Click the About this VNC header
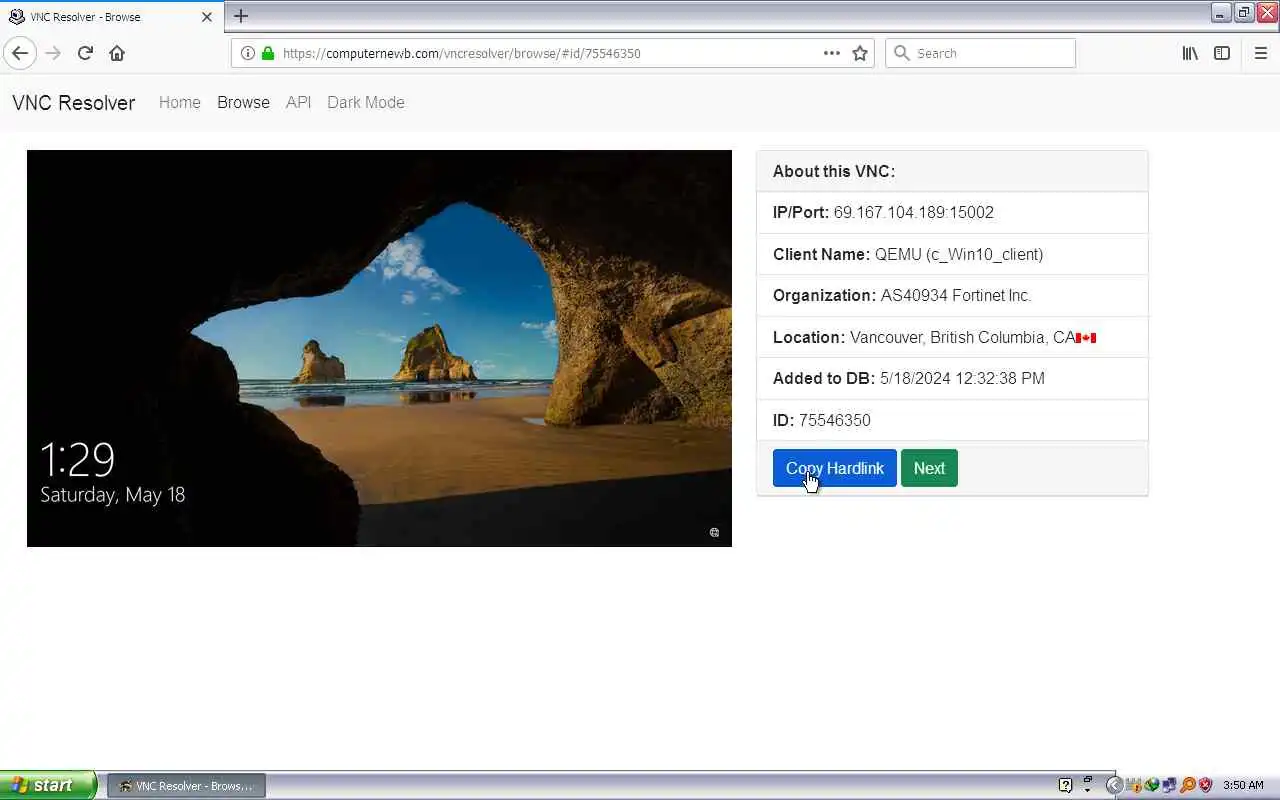The height and width of the screenshot is (800, 1280). click(952, 171)
